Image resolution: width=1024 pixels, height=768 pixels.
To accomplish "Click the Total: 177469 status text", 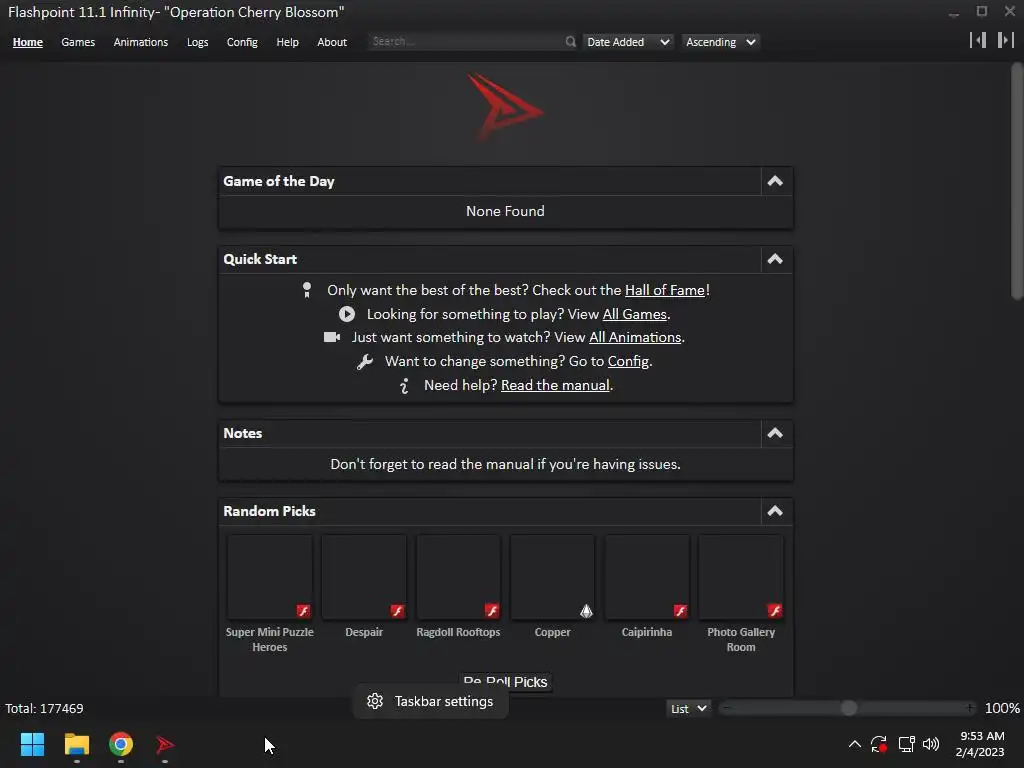I will pos(44,709).
